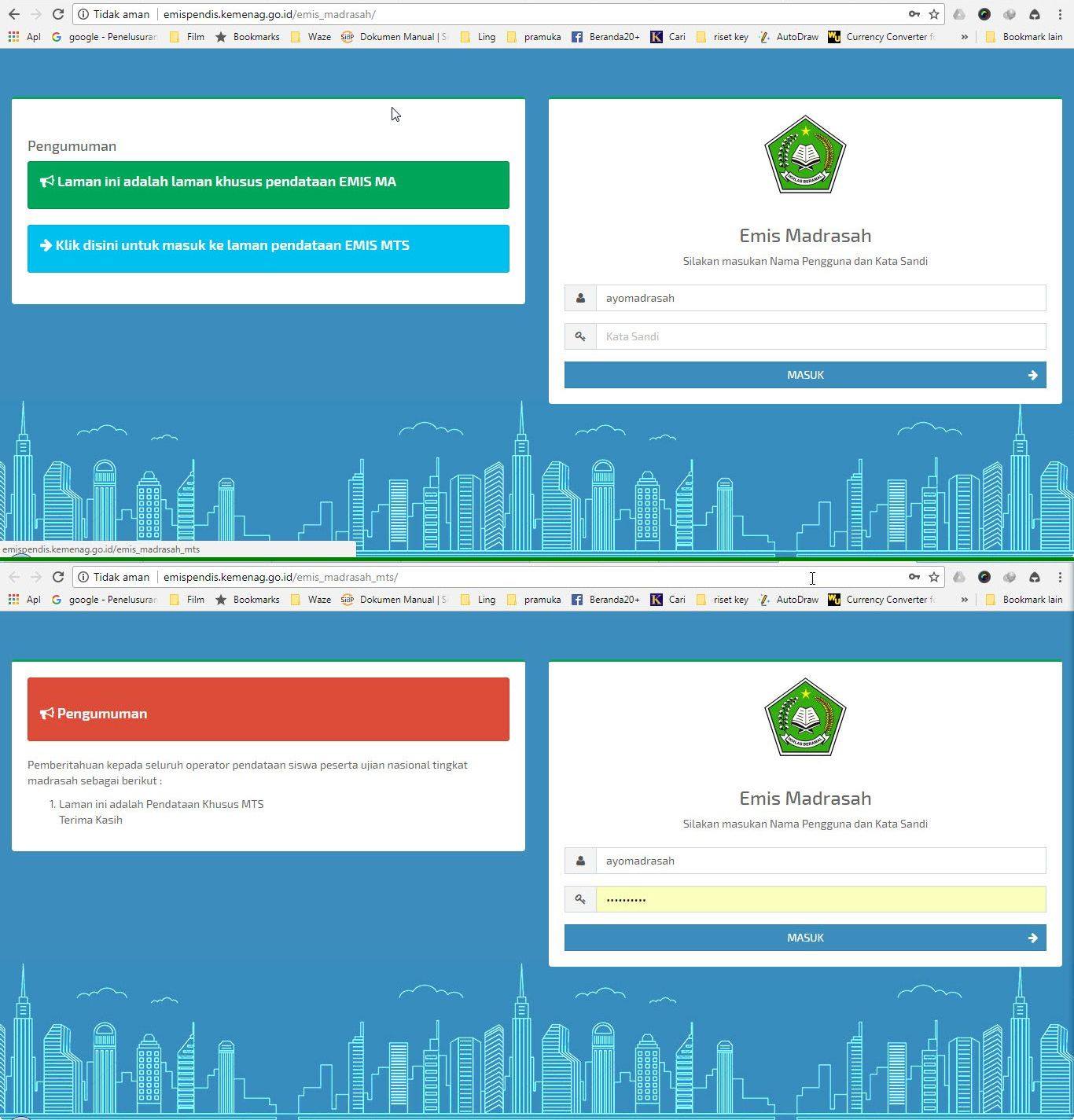Open the Apl apps shortcut in top bookmarks bar
1074x1120 pixels.
(24, 37)
